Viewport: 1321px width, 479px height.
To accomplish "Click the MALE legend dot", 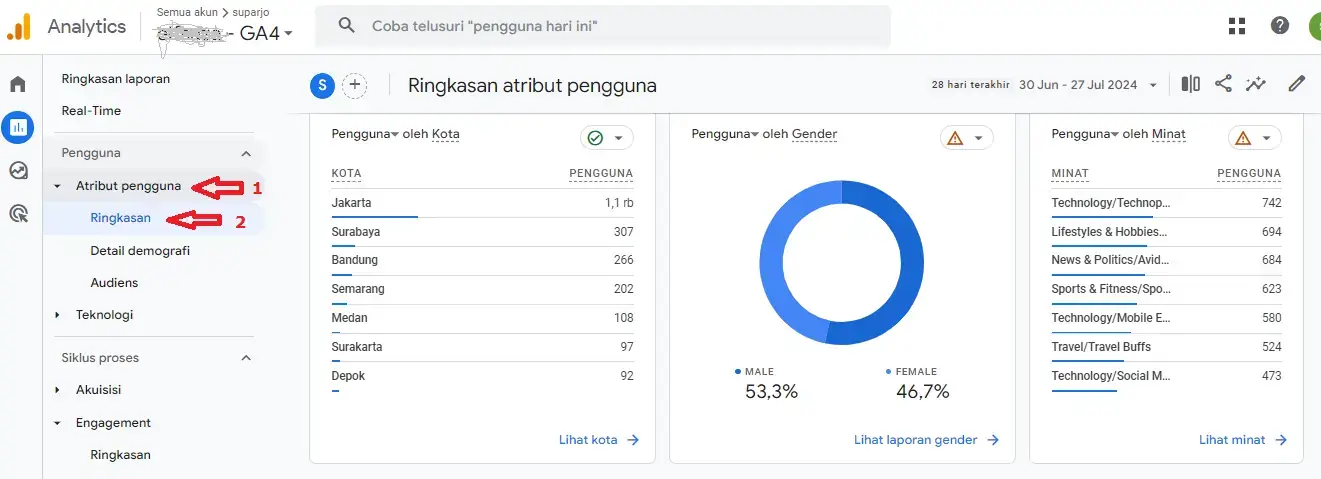I will [738, 371].
